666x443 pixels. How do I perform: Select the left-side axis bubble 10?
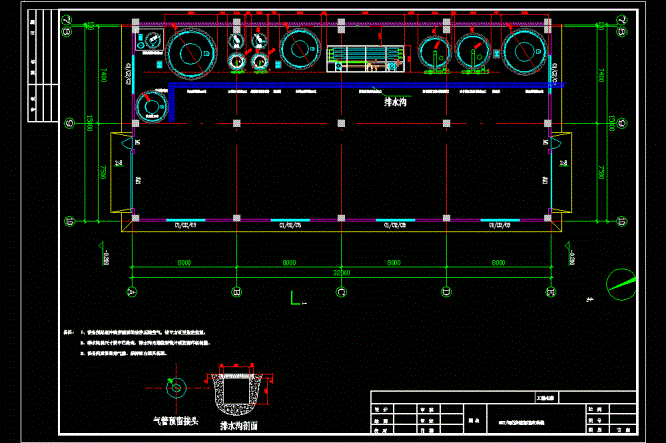(69, 221)
